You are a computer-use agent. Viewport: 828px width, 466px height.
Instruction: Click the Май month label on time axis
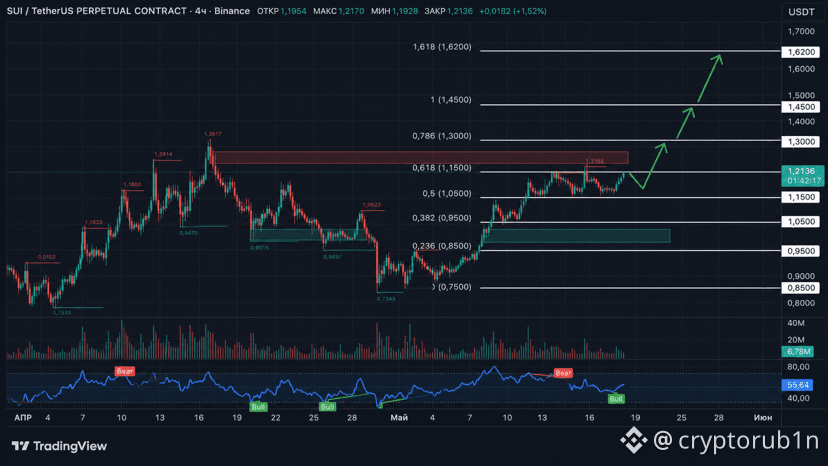click(399, 417)
